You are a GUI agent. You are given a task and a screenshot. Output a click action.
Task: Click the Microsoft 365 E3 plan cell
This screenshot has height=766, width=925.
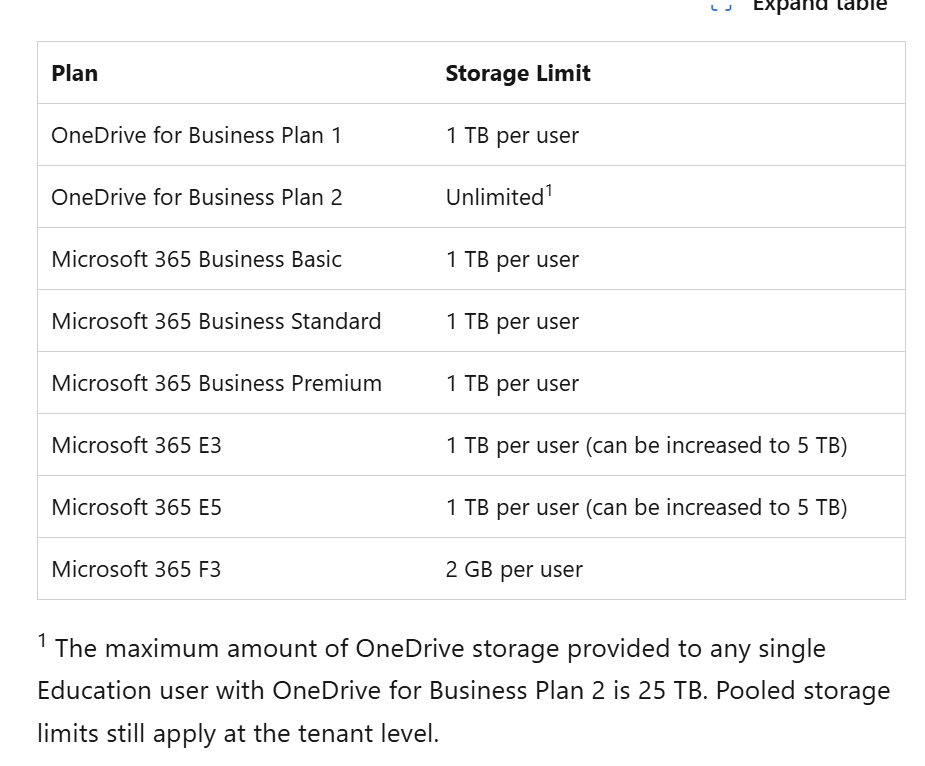pyautogui.click(x=137, y=445)
